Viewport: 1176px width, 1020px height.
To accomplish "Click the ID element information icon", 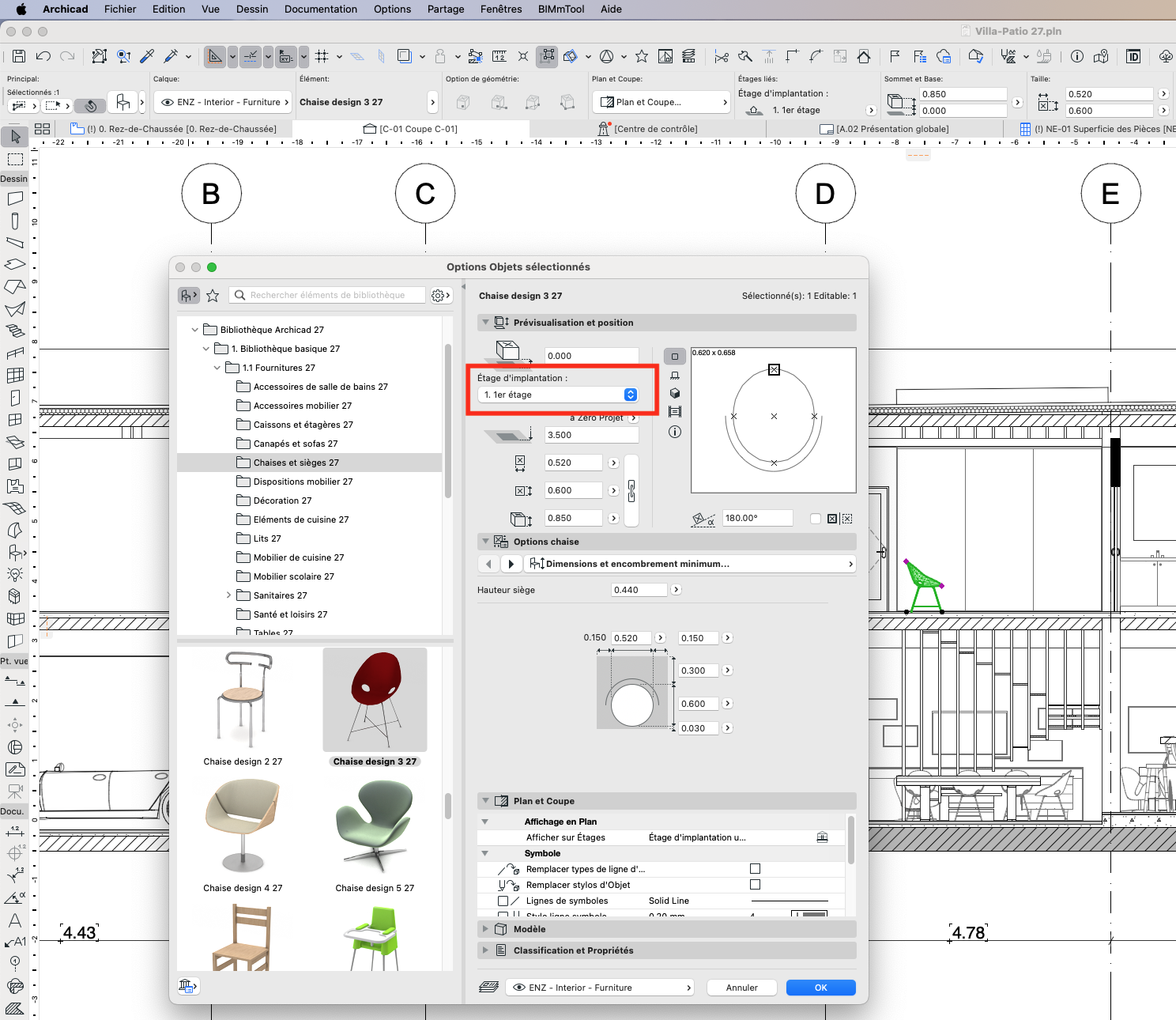I will pos(1133,56).
